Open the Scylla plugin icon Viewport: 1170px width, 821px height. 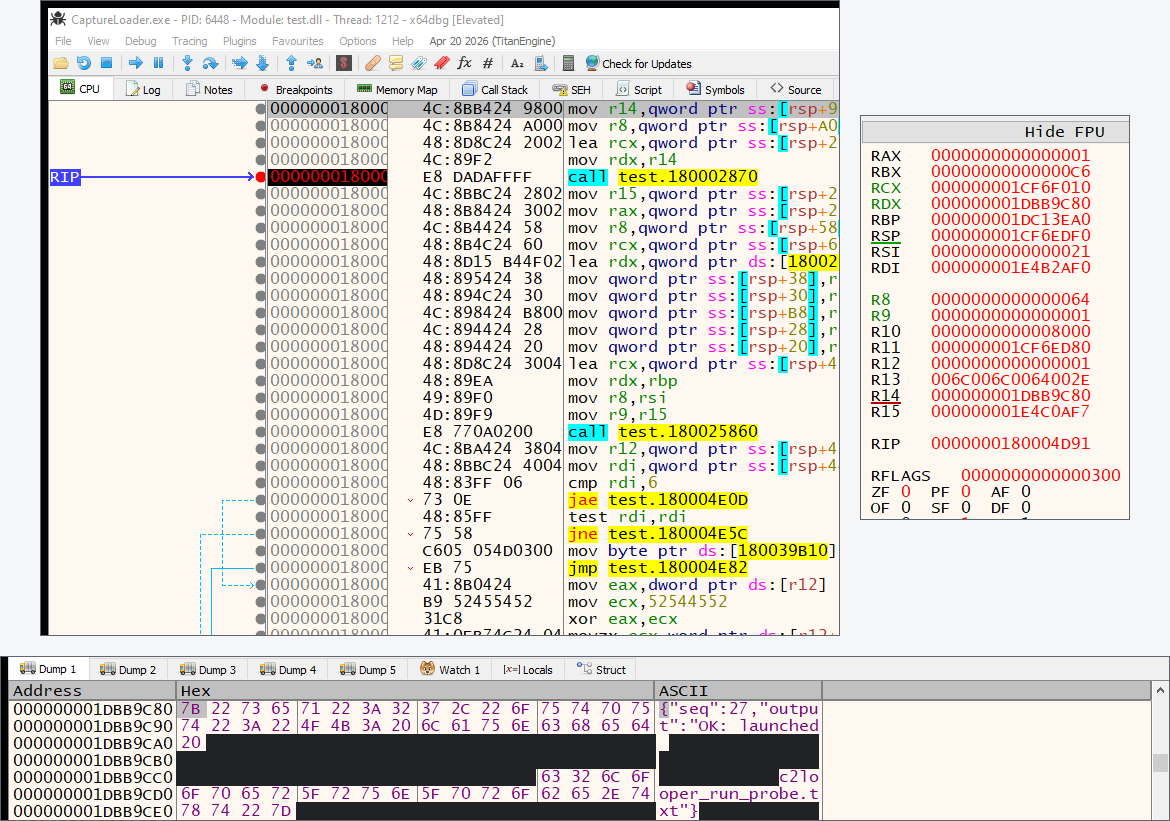(x=344, y=63)
